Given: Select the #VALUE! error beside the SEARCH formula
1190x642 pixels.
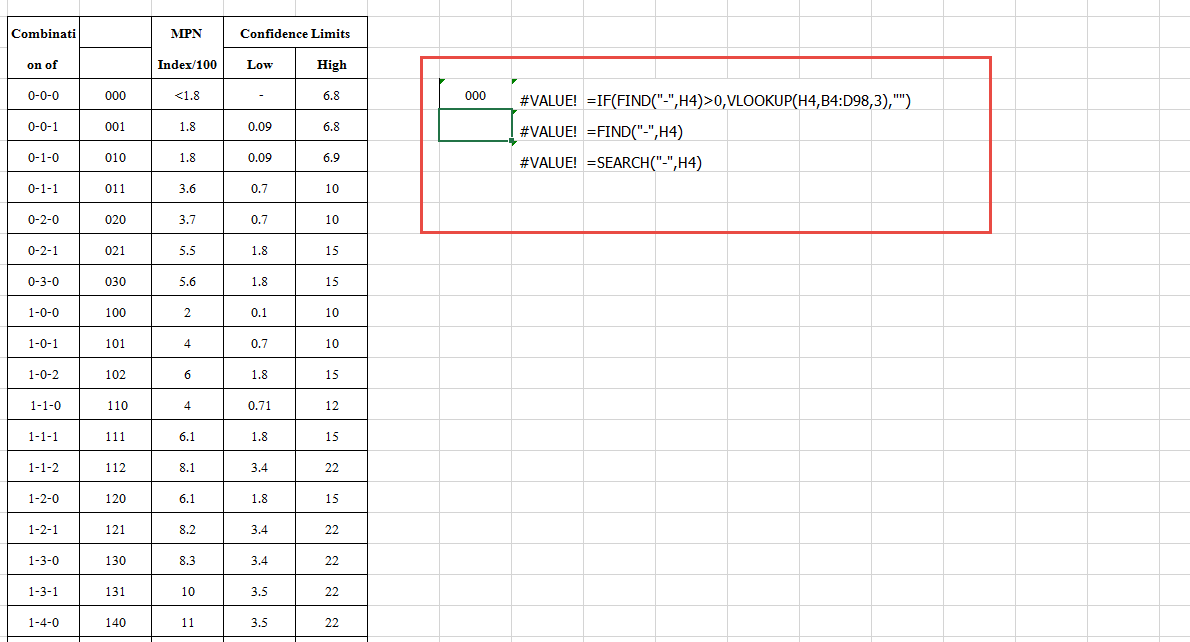Looking at the screenshot, I should point(548,163).
